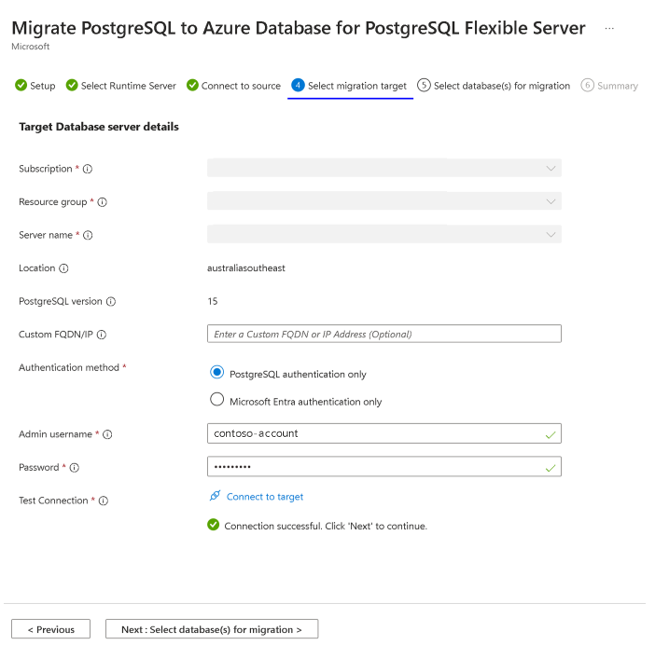Image resolution: width=669 pixels, height=645 pixels.
Task: Click the Subscription info icon
Action: pos(87,169)
